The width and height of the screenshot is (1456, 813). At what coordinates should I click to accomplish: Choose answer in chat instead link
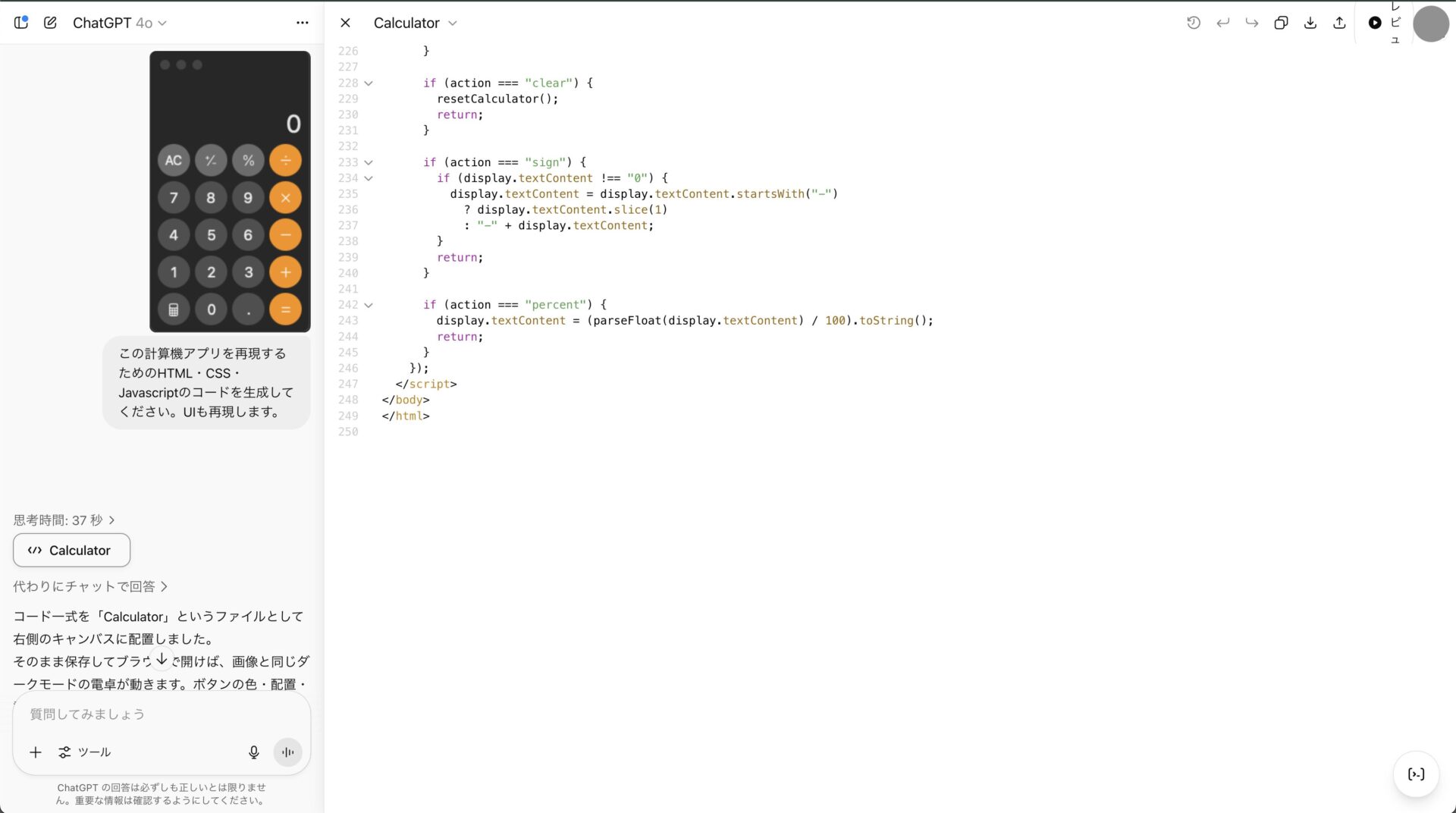coord(90,586)
